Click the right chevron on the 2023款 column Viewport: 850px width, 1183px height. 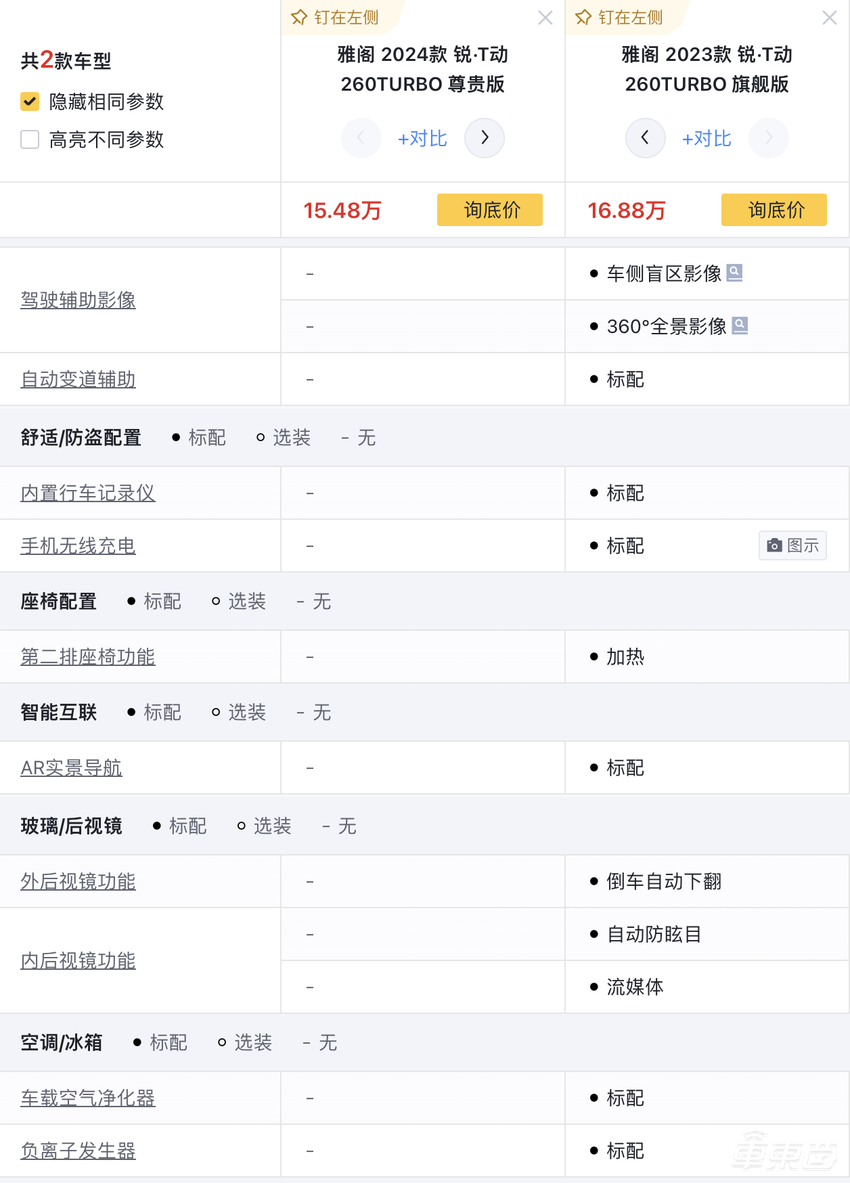coord(768,138)
